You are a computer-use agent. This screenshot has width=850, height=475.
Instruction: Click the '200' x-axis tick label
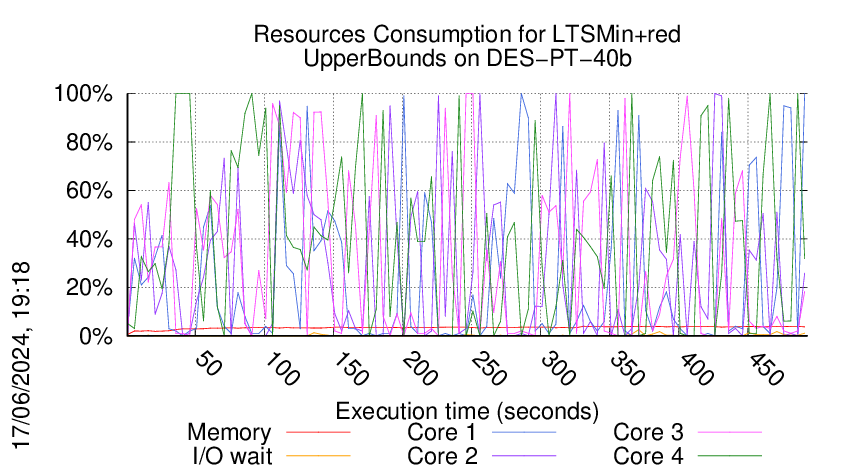point(420,369)
